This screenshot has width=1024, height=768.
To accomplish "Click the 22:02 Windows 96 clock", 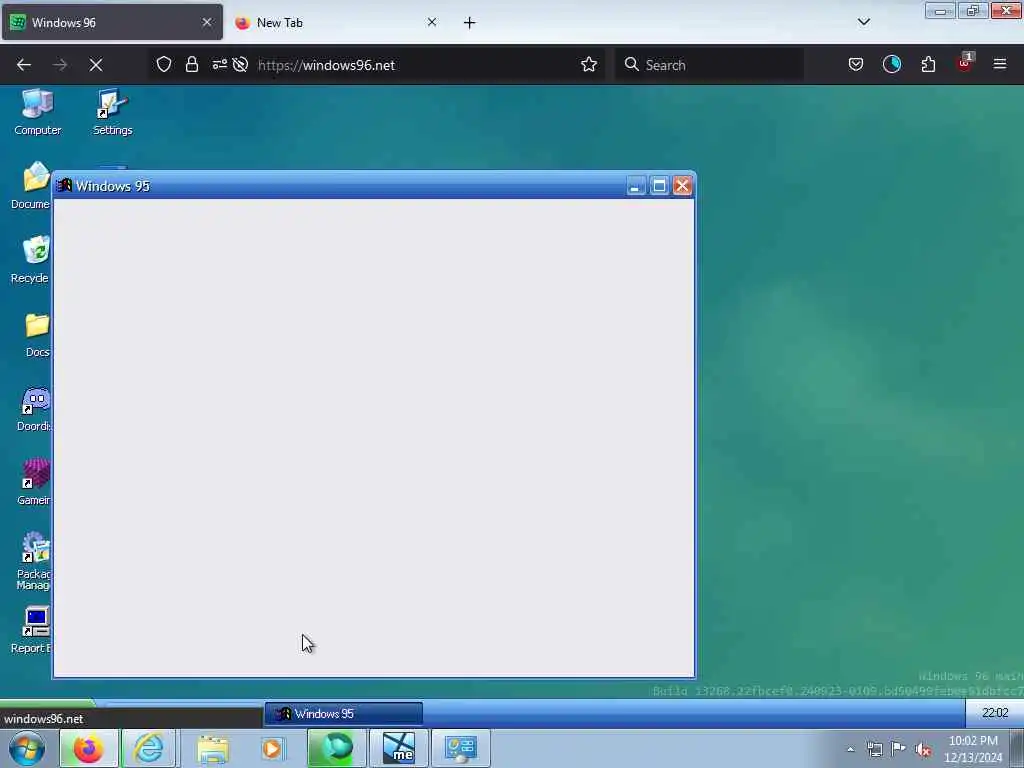I will pos(995,712).
